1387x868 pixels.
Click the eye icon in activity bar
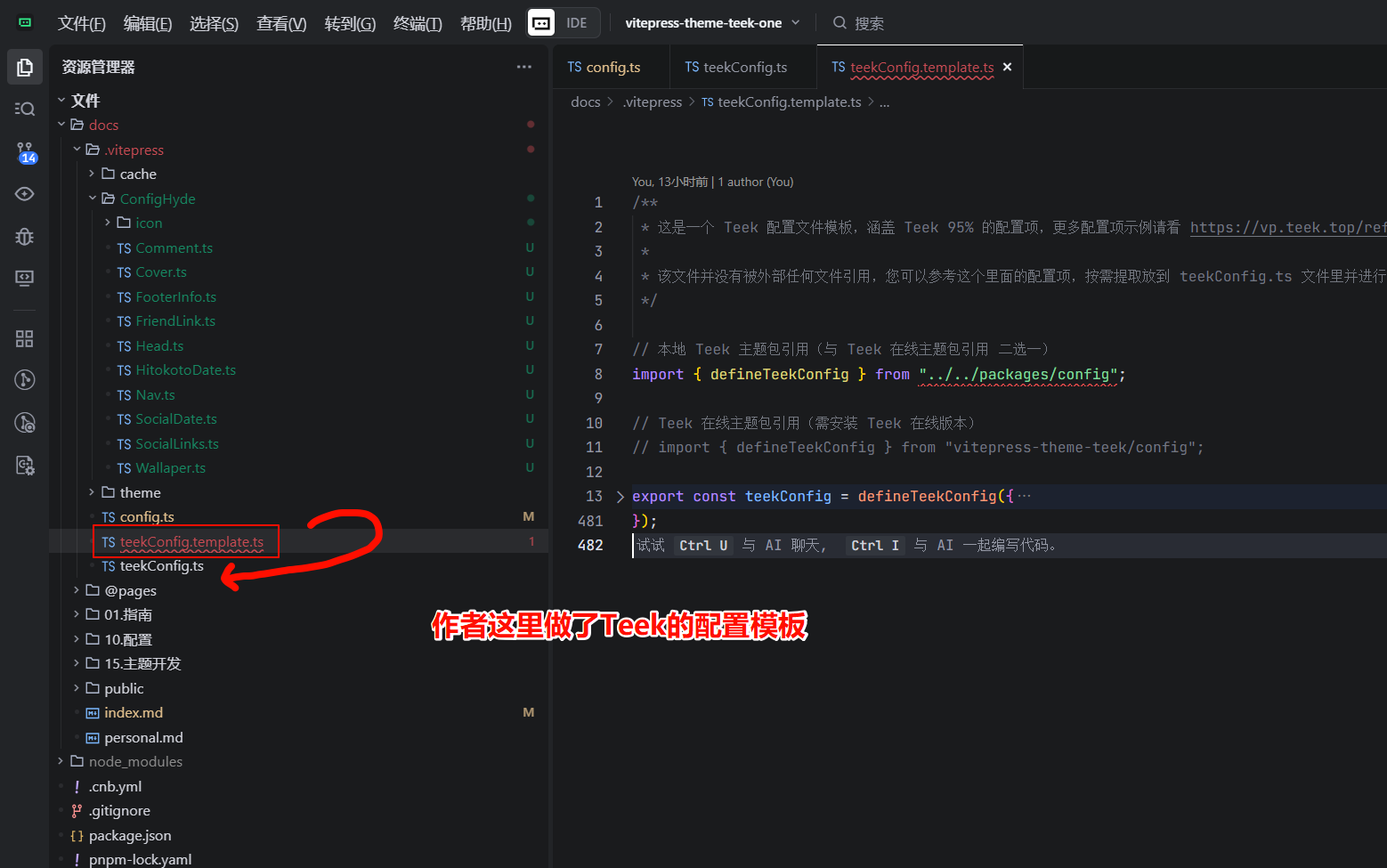(25, 194)
